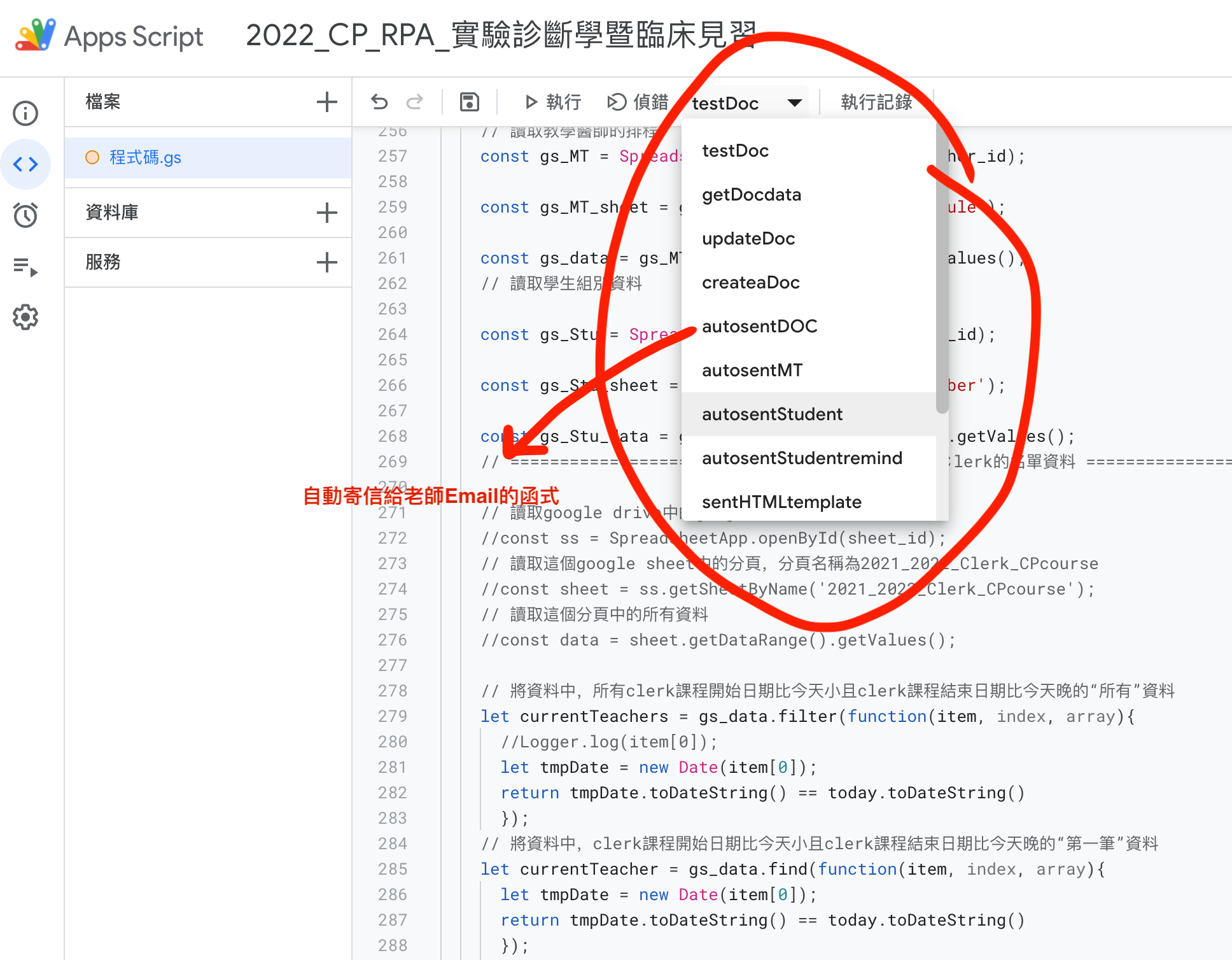Viewport: 1232px width, 960px height.
Task: Open the Triggers alarm clock icon
Action: click(x=25, y=215)
